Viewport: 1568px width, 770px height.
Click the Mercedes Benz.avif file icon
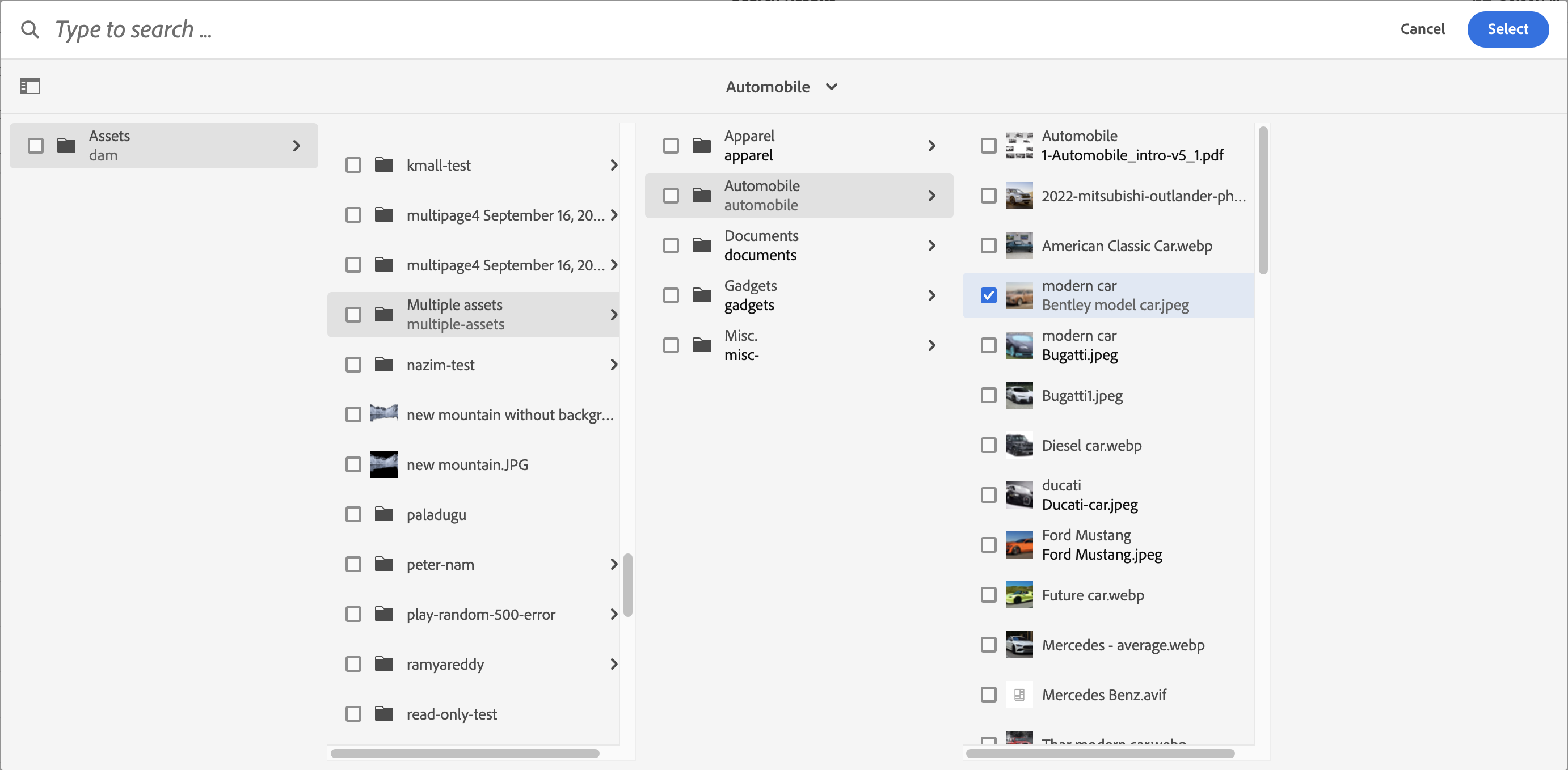click(x=1018, y=695)
